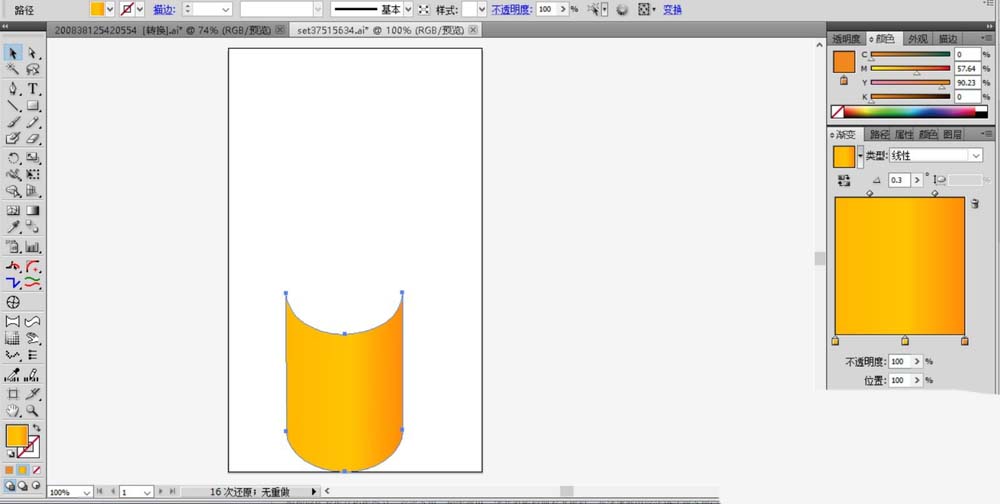Click the 变换 link in control bar
Viewport: 1000px width, 504px height.
tap(673, 9)
